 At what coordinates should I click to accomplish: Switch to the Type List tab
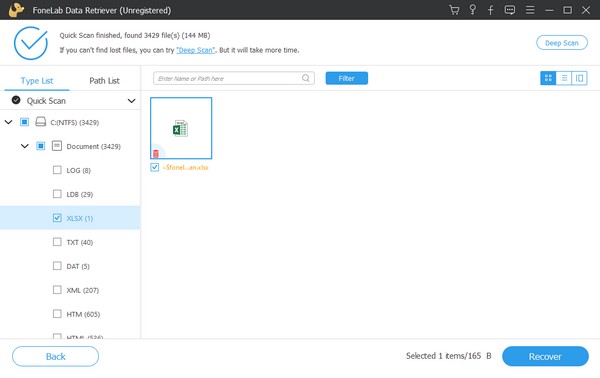(x=37, y=80)
